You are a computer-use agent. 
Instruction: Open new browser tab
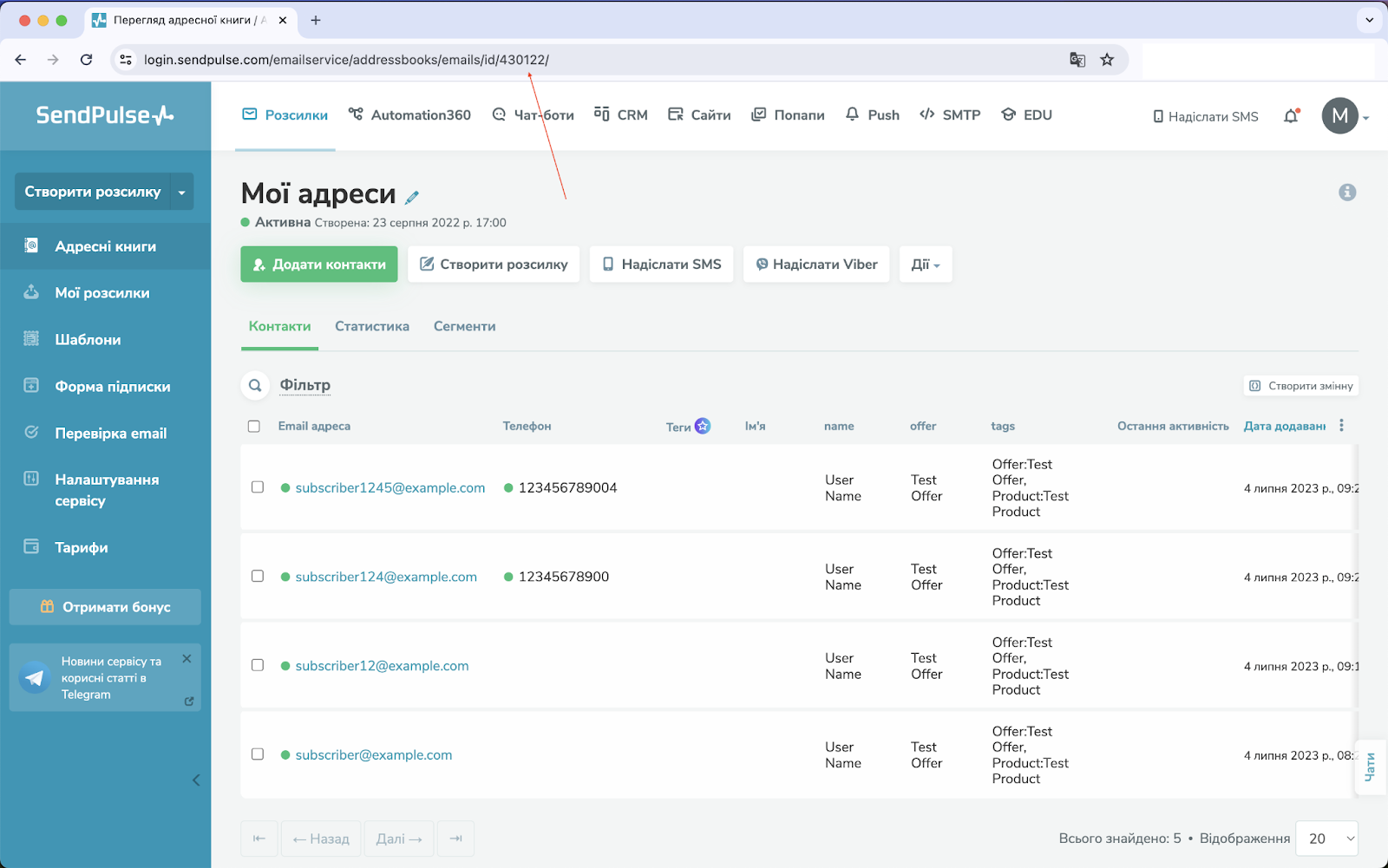316,20
